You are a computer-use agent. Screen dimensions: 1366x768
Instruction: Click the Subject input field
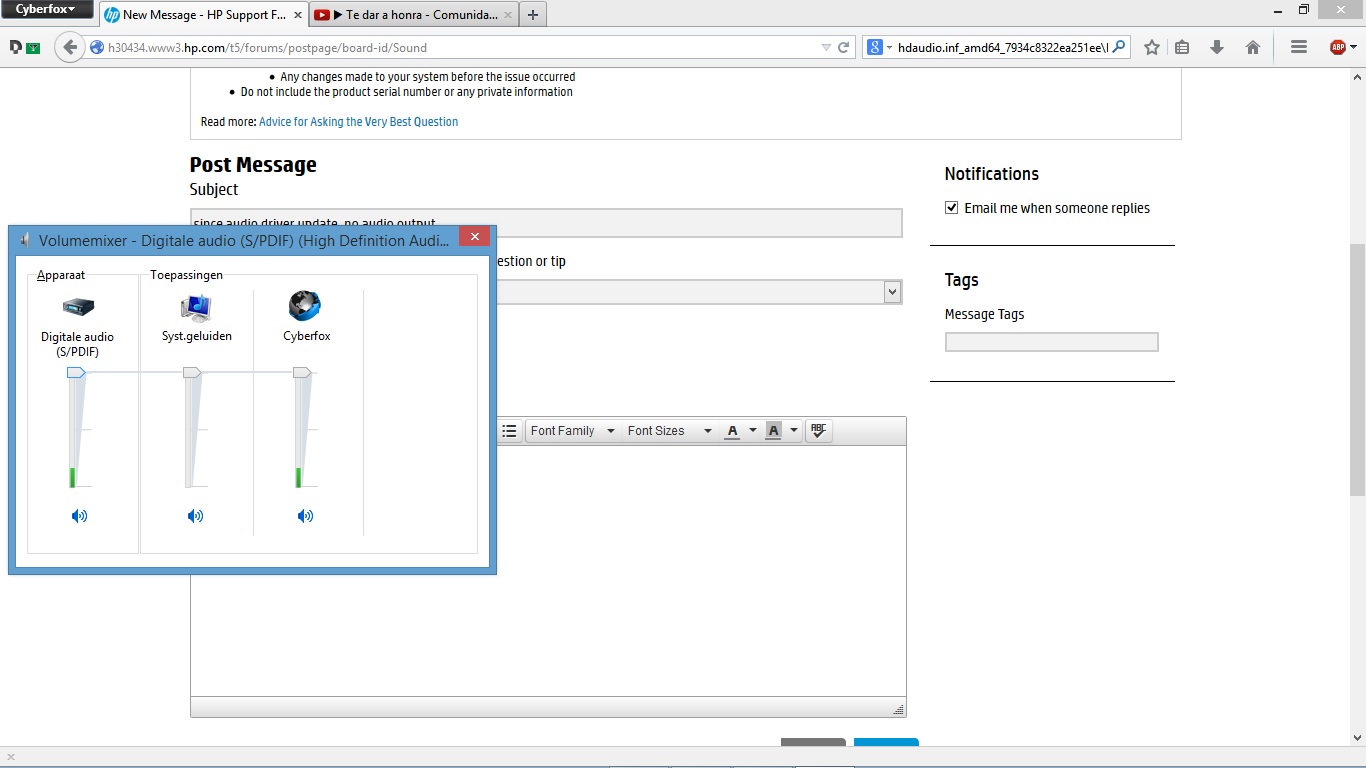(546, 223)
